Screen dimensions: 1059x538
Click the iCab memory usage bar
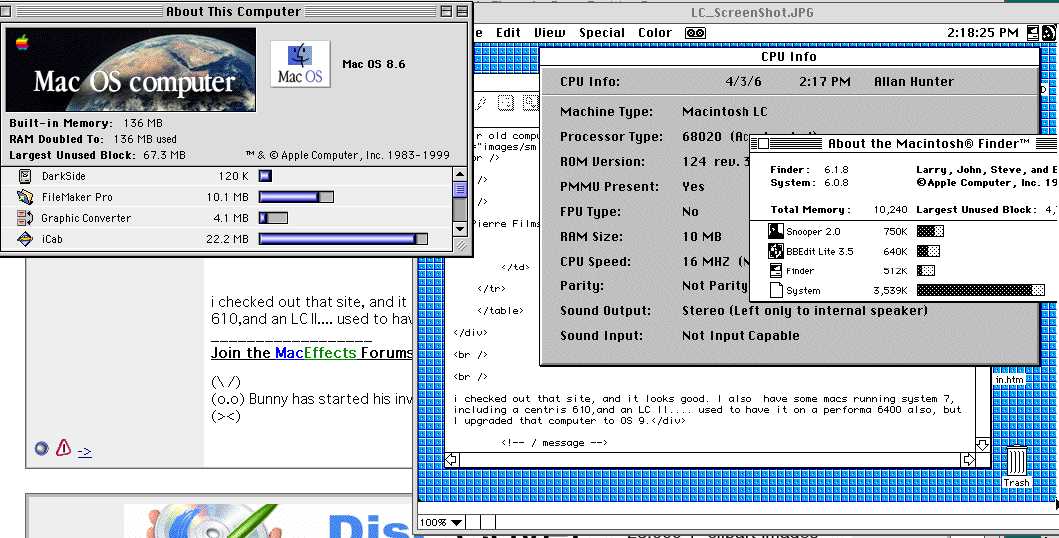click(343, 239)
